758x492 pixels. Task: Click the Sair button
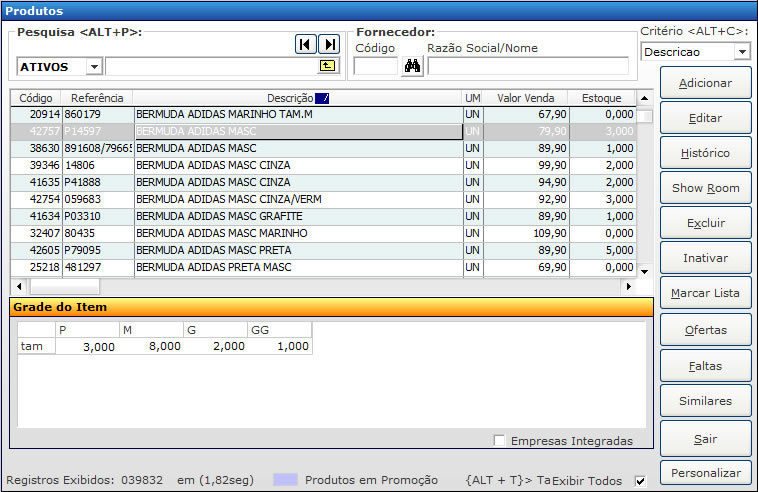[x=705, y=439]
